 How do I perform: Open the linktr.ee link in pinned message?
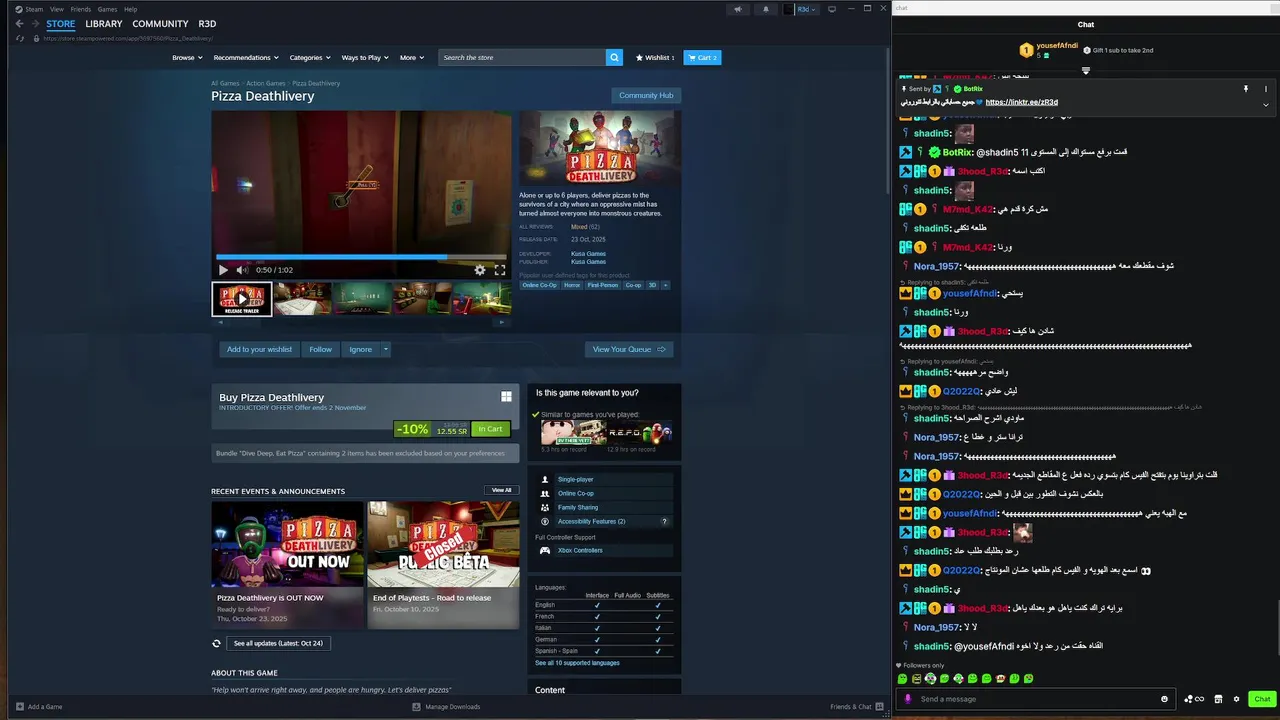pos(1021,102)
